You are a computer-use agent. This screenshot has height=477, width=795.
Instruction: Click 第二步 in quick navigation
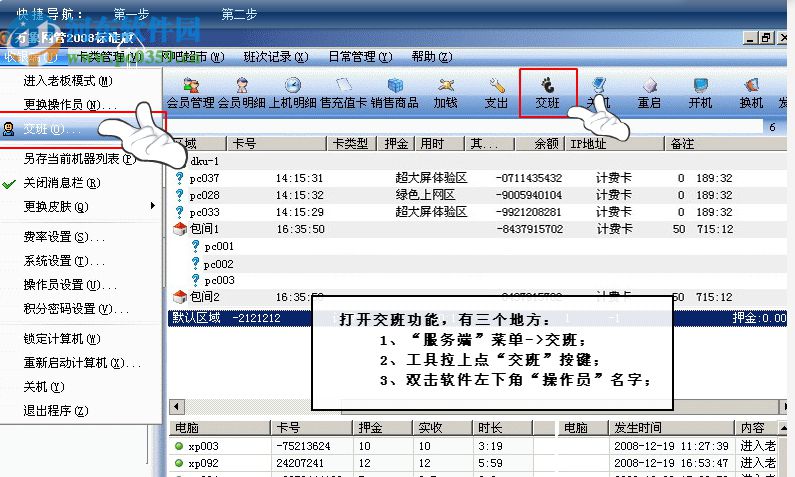pyautogui.click(x=239, y=14)
